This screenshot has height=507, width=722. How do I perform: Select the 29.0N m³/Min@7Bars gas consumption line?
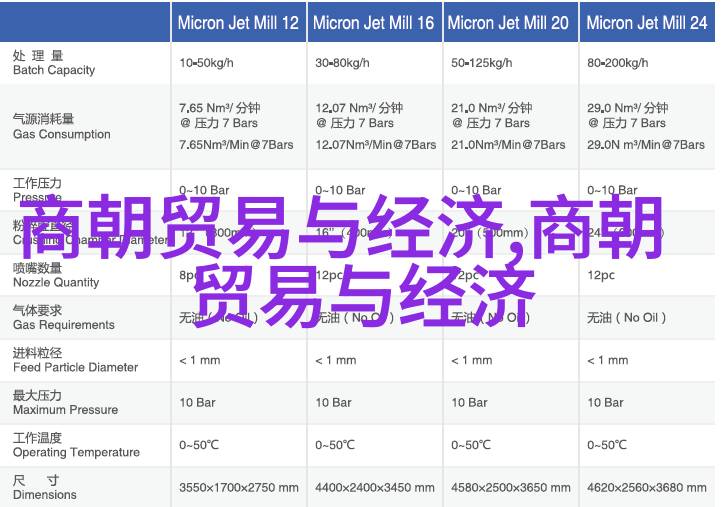click(646, 145)
